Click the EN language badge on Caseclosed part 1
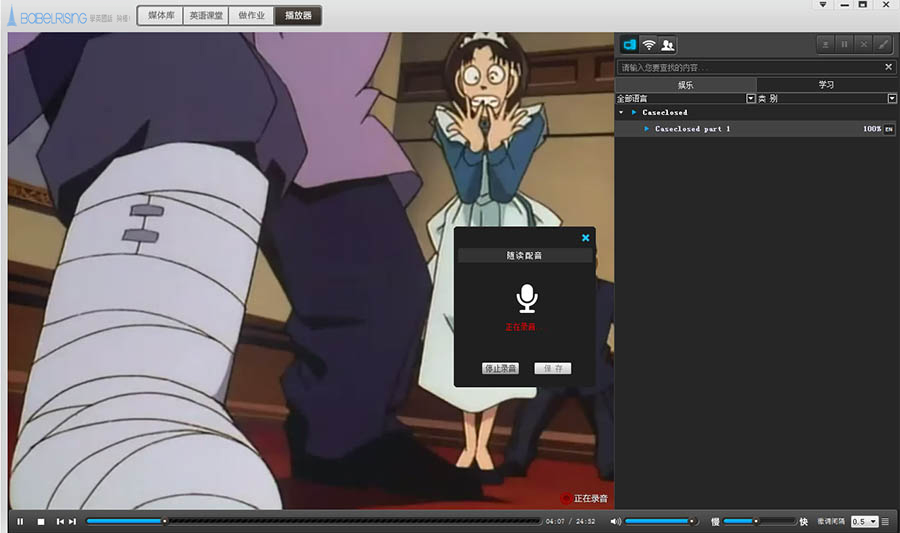Screen dimensions: 900x533 (x=889, y=129)
